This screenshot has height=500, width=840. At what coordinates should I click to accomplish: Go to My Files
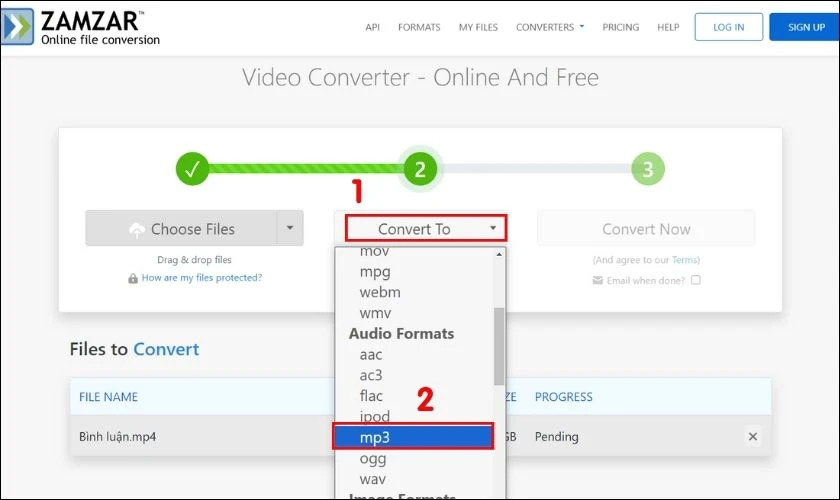478,27
